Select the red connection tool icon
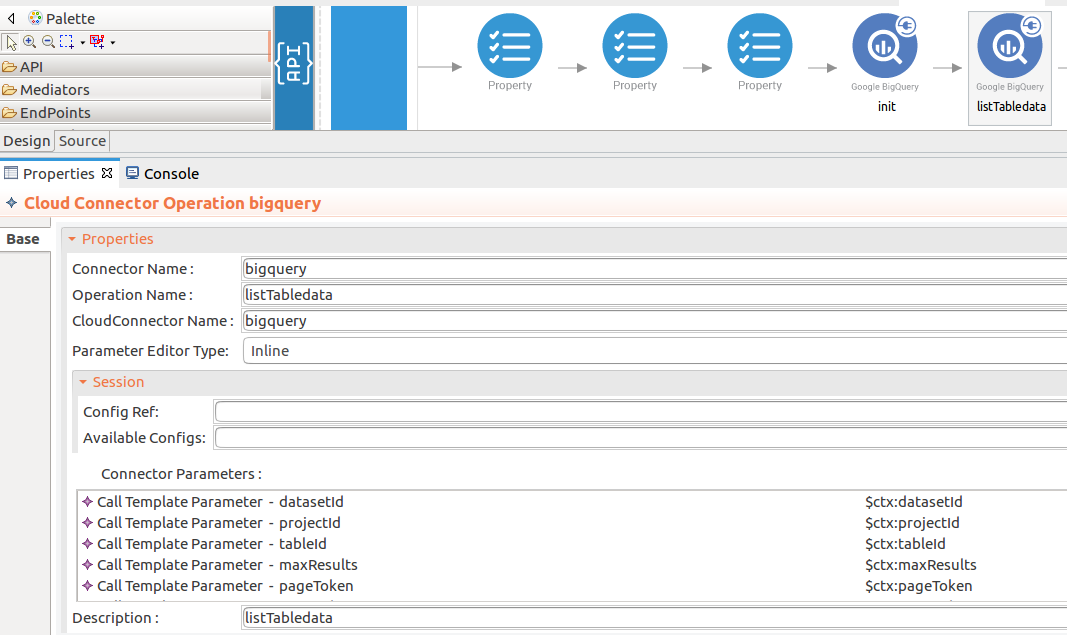This screenshot has width=1067, height=635. 97,42
